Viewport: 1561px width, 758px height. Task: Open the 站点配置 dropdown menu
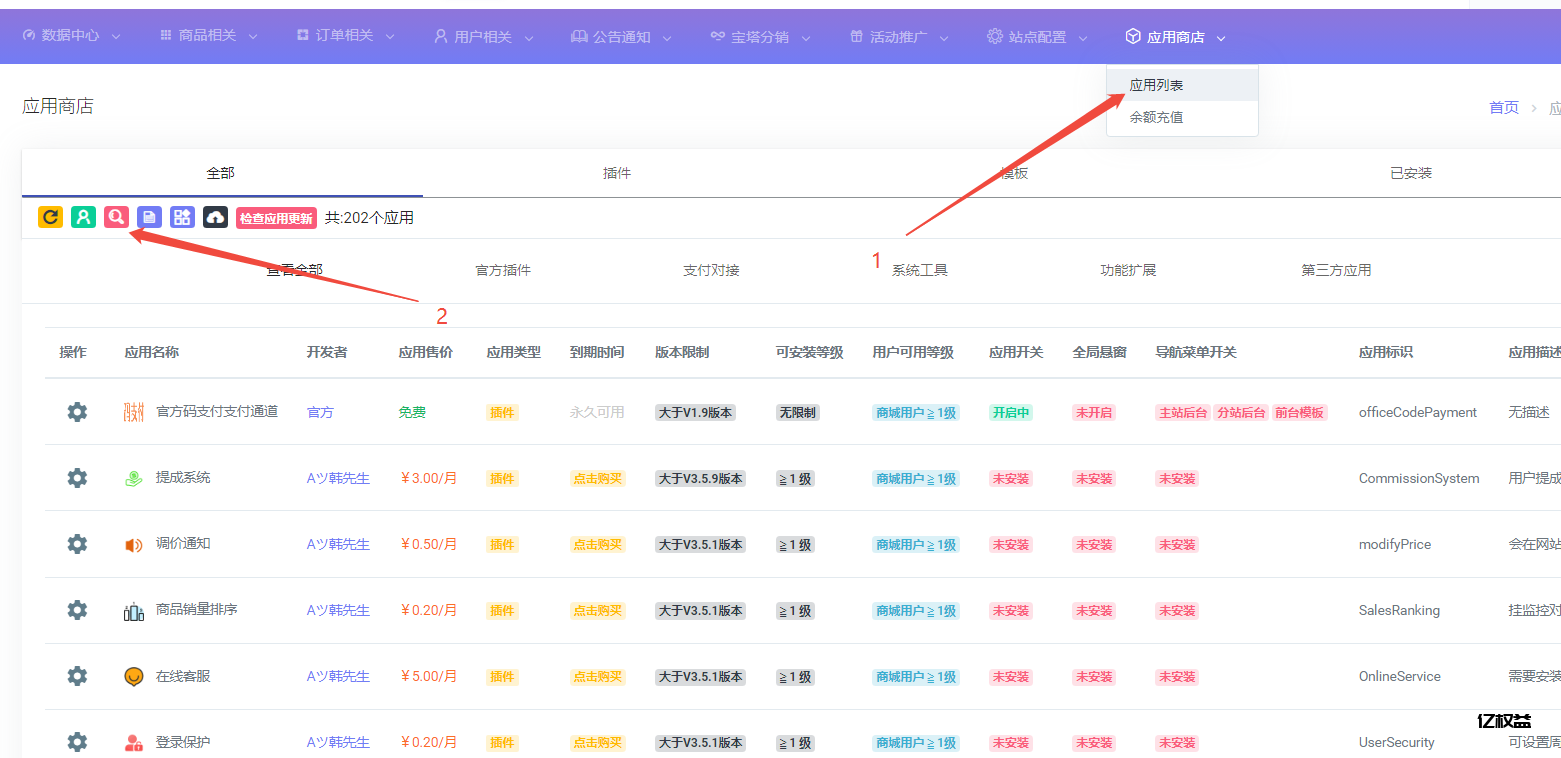point(1037,37)
